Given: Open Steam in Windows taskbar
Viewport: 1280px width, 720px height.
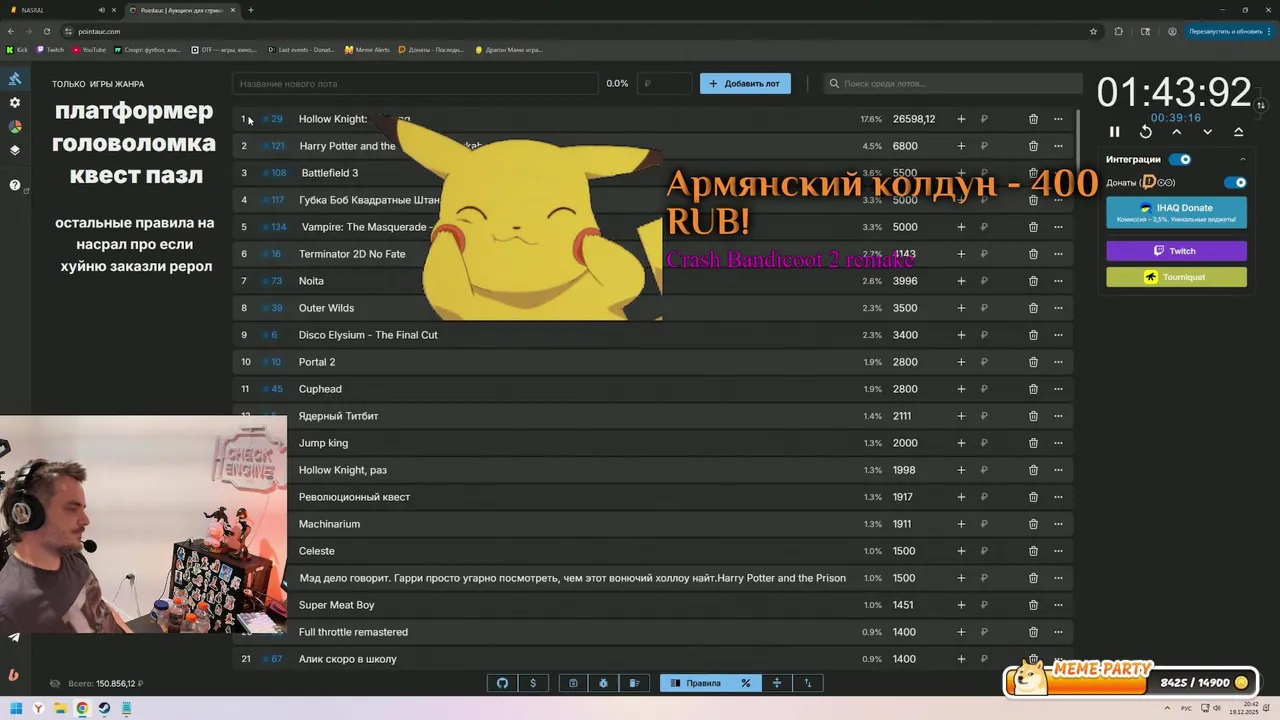Looking at the screenshot, I should pos(104,708).
